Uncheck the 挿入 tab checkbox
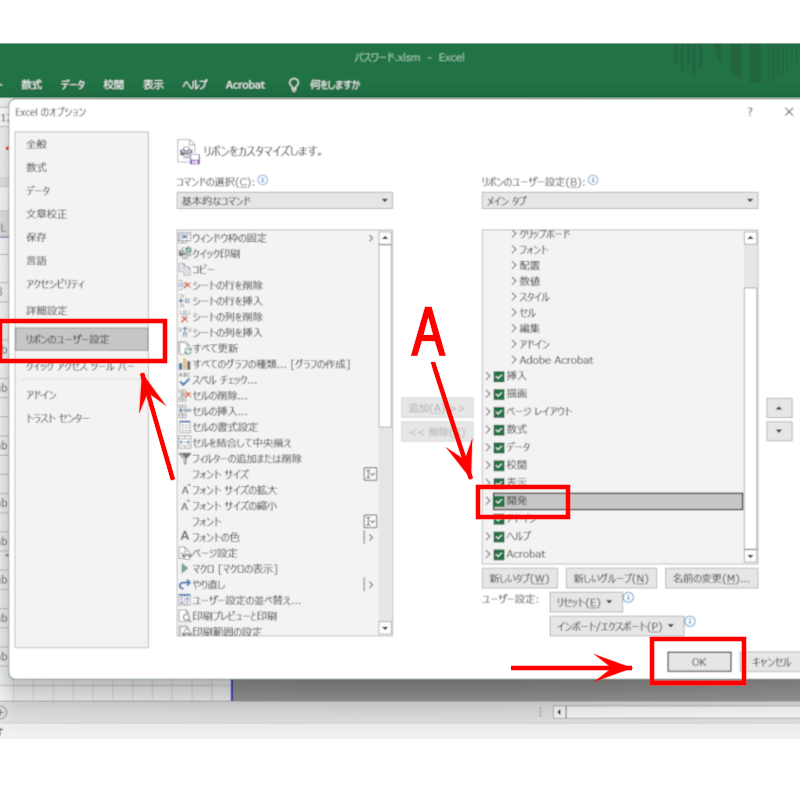 (x=499, y=376)
